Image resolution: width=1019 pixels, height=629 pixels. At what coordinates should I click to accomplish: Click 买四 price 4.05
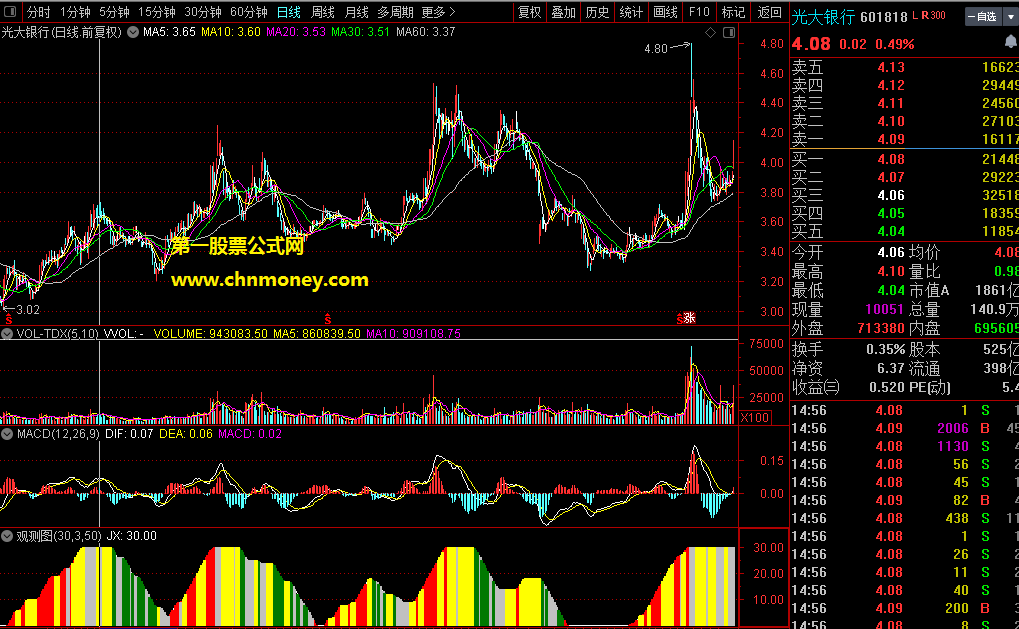pos(890,214)
